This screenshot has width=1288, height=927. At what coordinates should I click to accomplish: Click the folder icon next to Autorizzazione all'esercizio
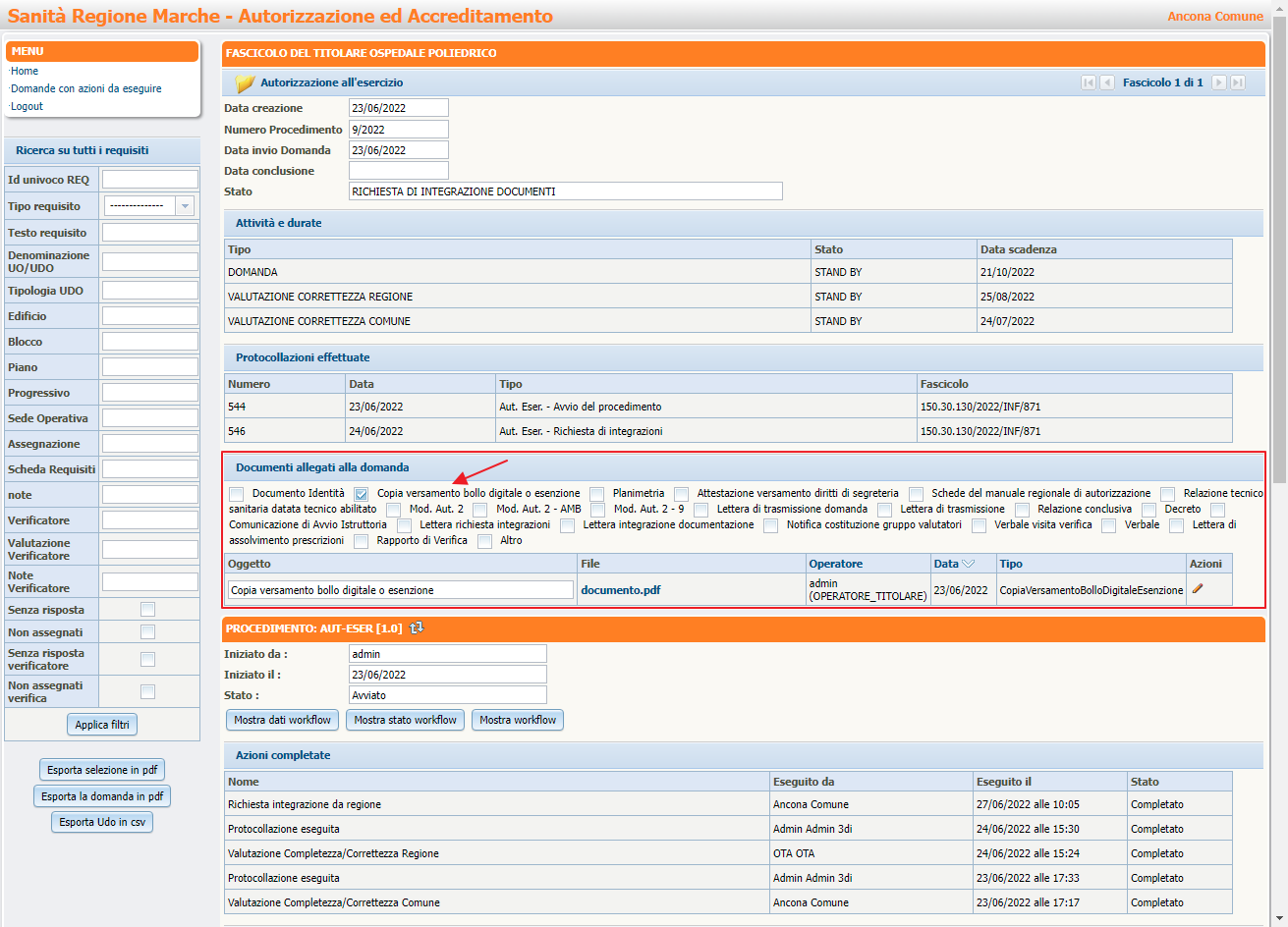tap(245, 83)
